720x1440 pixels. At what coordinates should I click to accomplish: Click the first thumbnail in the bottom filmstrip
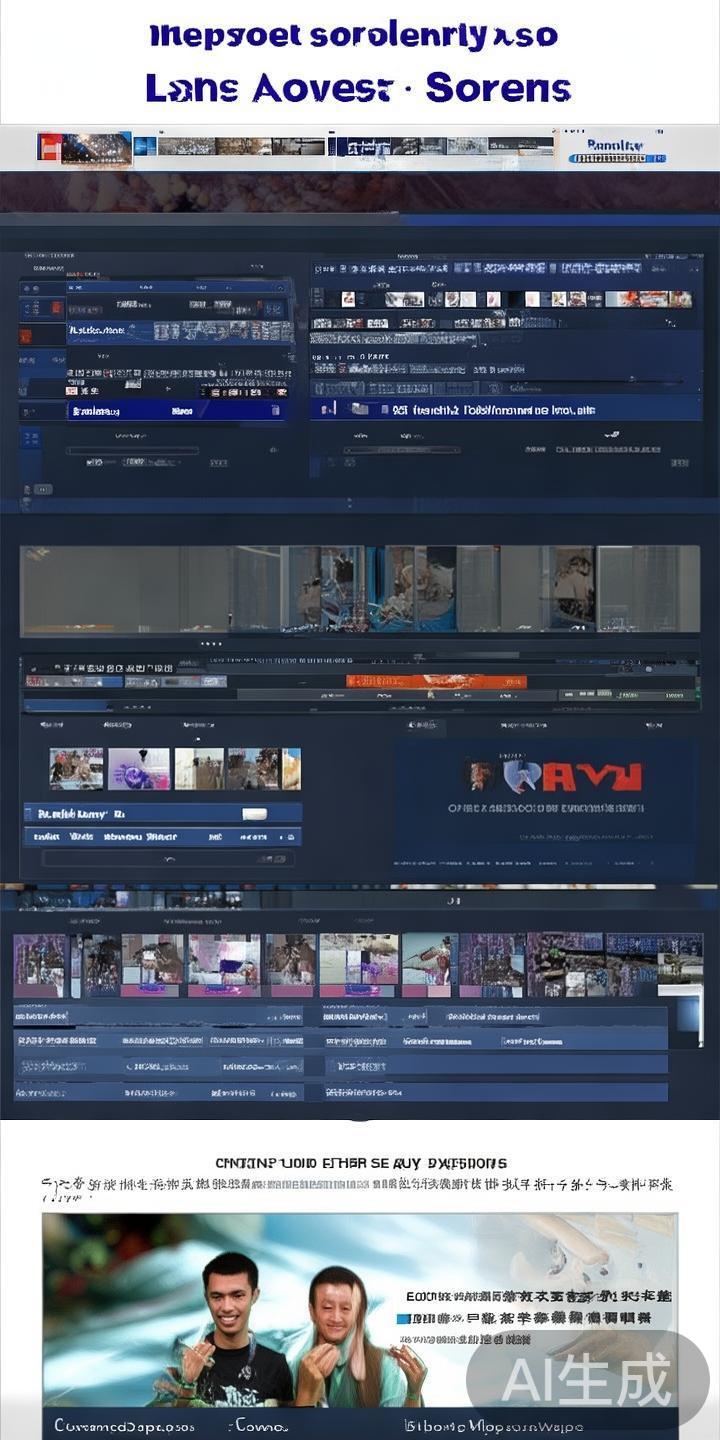(40, 965)
